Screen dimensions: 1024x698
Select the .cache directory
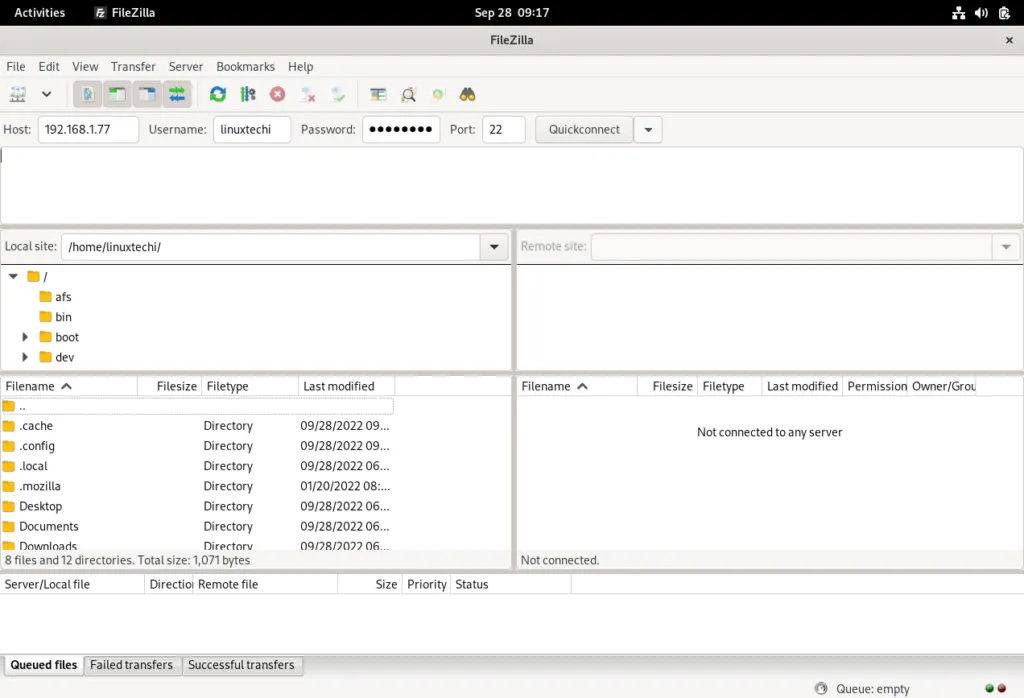(x=197, y=426)
